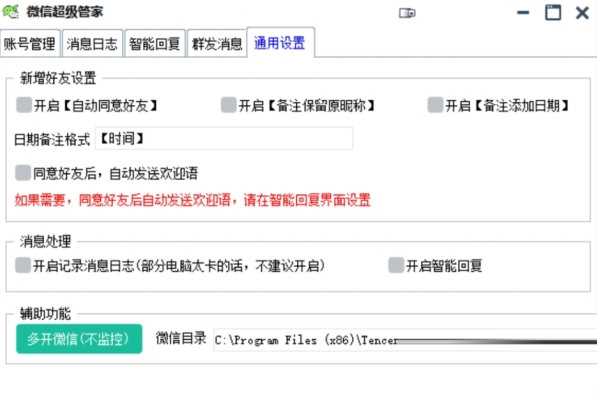
Task: Click the skin switch icon in title bar
Action: tap(407, 13)
